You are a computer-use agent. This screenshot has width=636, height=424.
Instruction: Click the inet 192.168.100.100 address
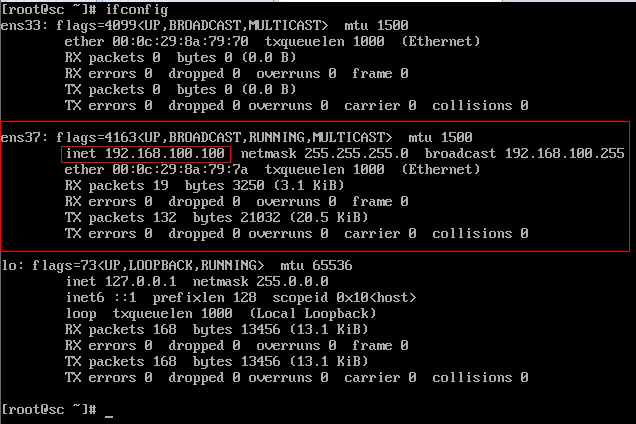point(145,153)
